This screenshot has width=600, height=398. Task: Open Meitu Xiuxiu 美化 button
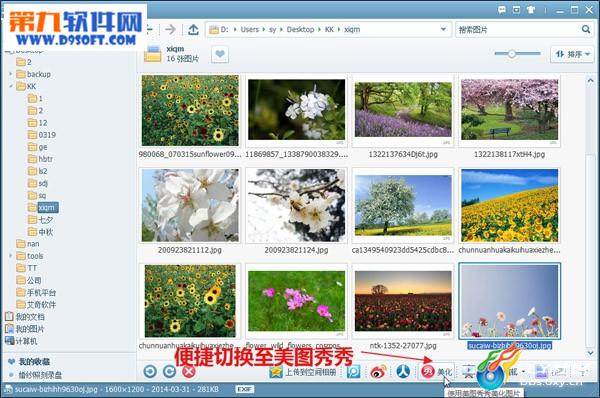(437, 372)
